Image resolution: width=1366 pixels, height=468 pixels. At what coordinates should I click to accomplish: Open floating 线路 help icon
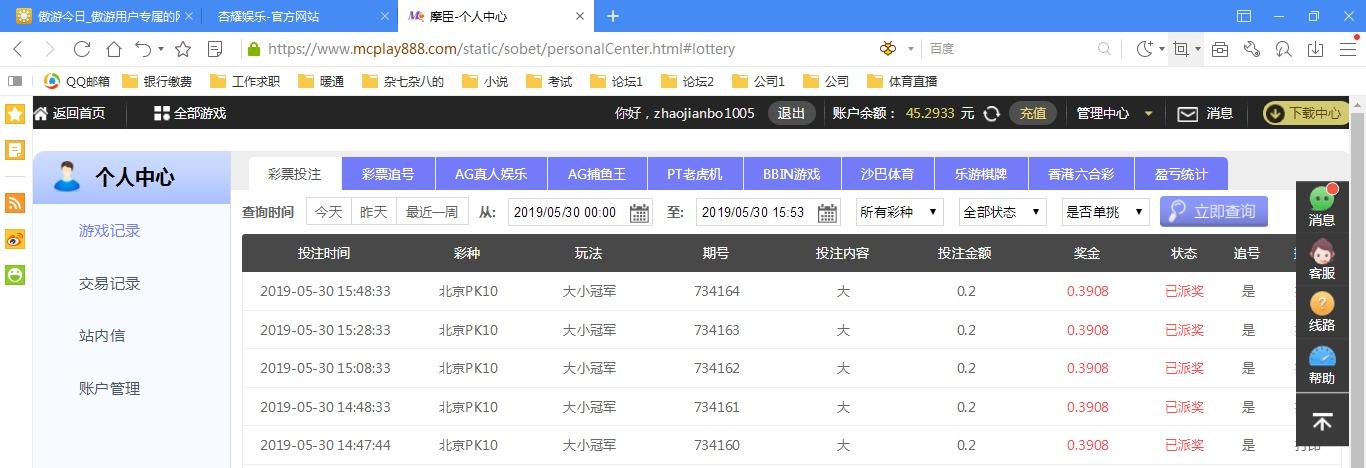point(1322,313)
